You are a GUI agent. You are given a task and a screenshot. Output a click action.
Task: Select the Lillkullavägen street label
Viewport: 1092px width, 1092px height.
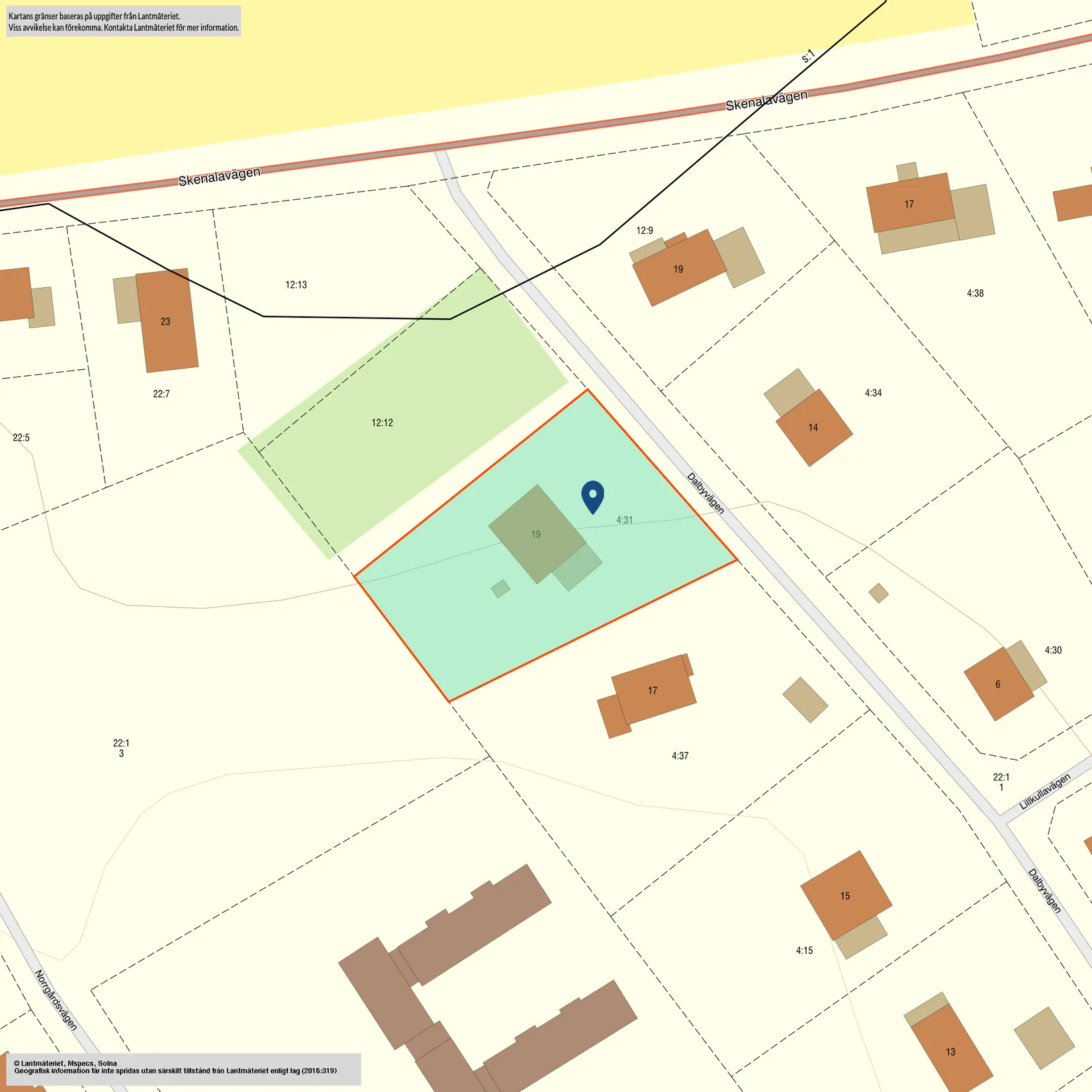[x=1045, y=792]
